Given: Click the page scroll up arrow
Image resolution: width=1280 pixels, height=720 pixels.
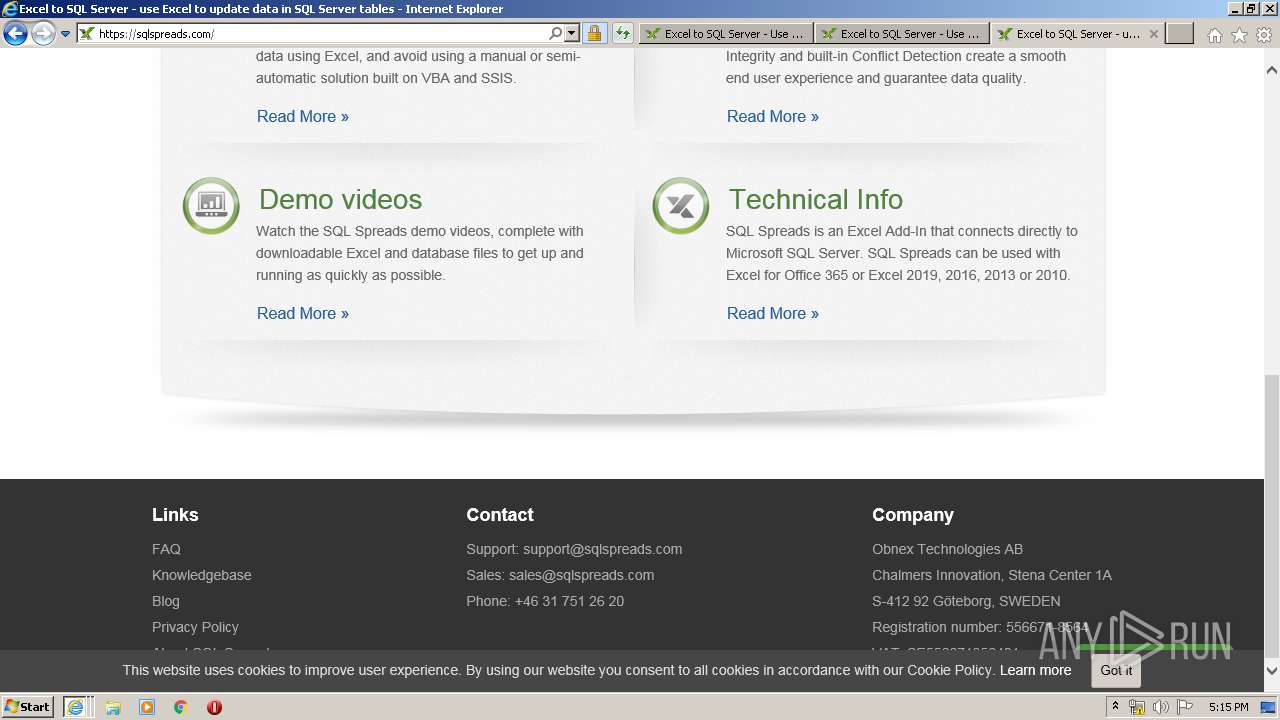Looking at the screenshot, I should pos(1272,70).
